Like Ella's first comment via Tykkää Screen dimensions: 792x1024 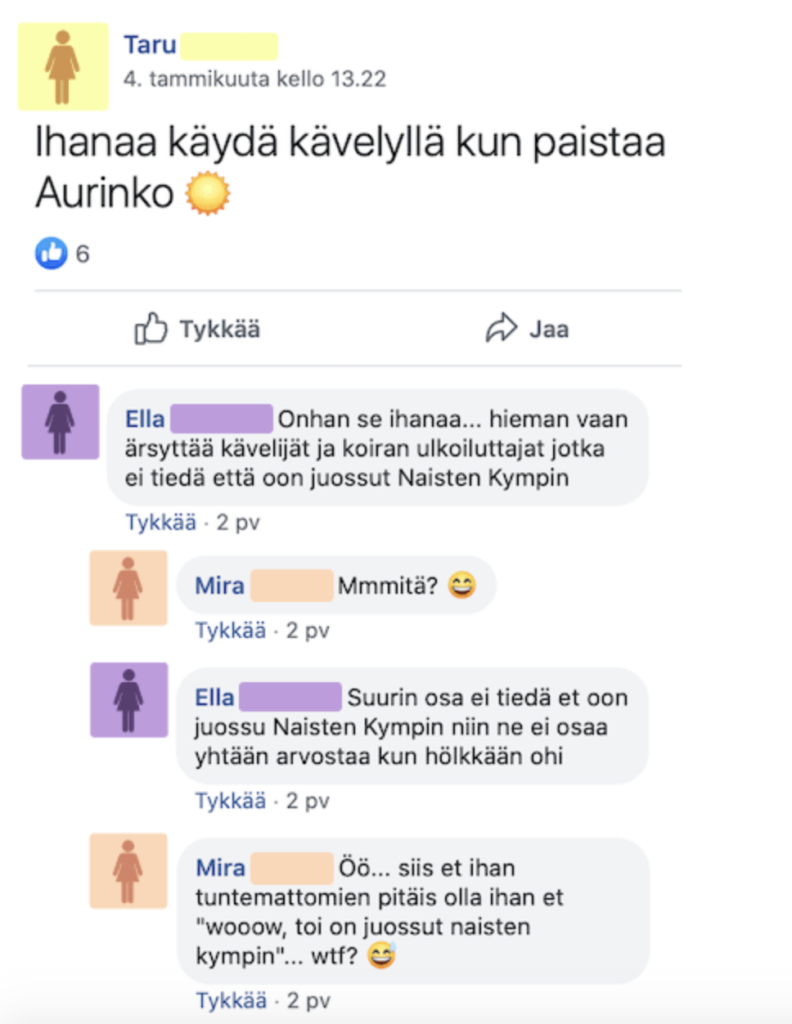pyautogui.click(x=161, y=522)
